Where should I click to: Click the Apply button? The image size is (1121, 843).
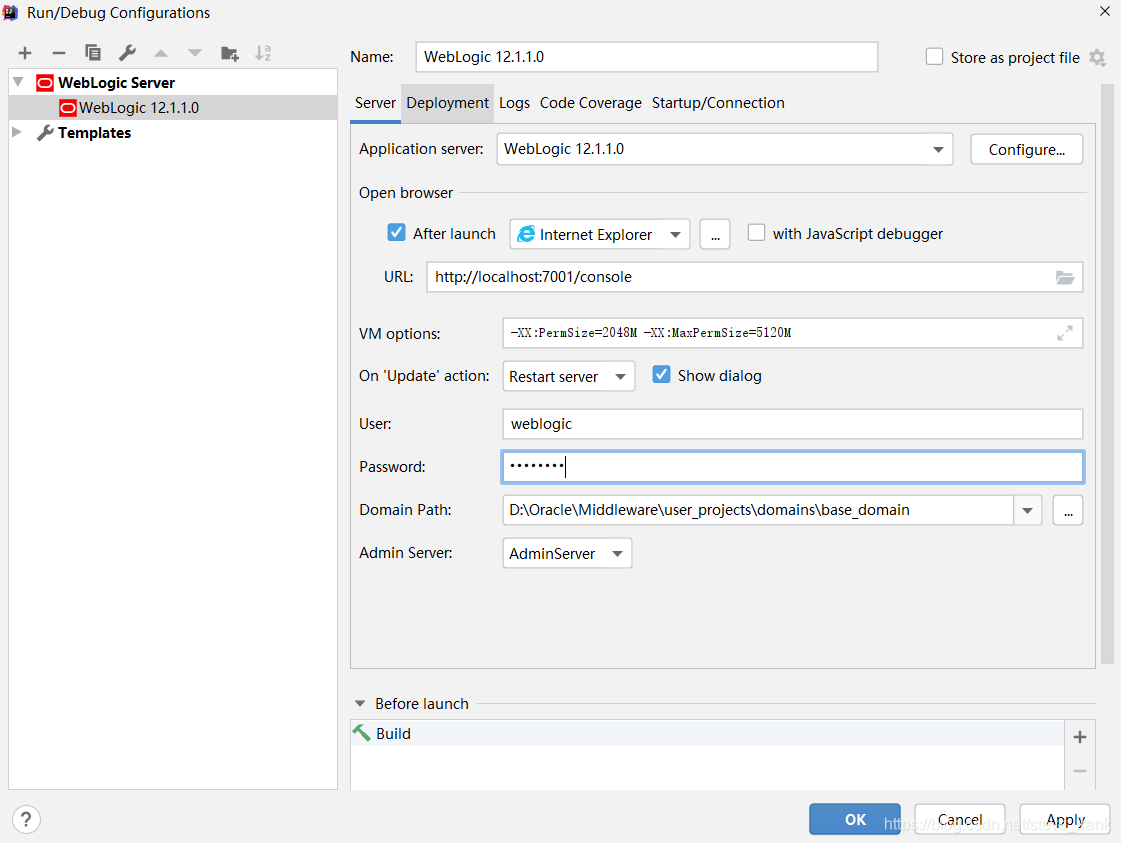1065,819
